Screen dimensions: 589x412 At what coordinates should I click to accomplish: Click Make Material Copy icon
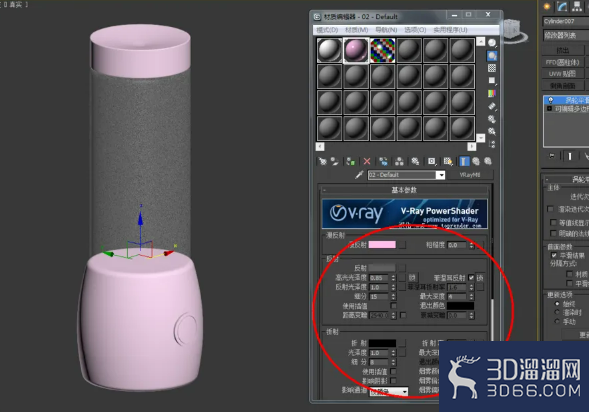pyautogui.click(x=384, y=161)
